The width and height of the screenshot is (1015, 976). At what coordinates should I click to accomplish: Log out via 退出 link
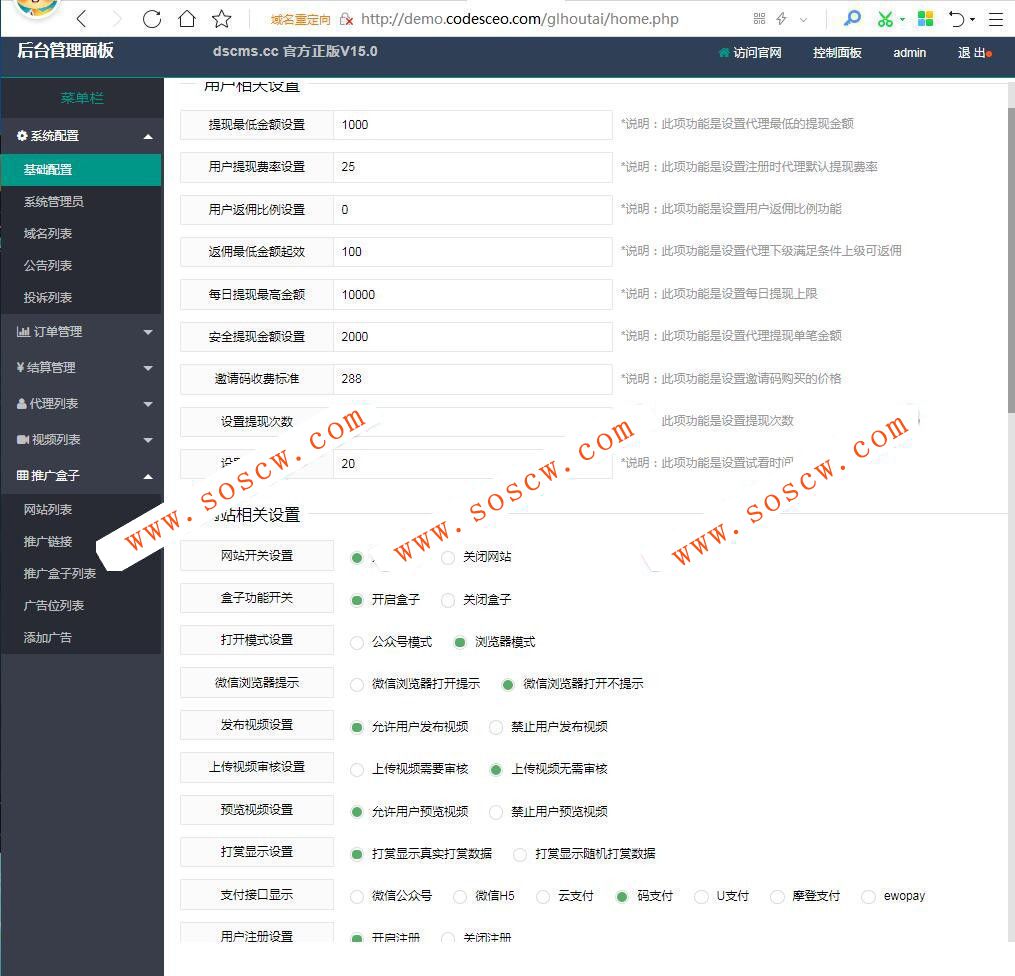pos(973,52)
